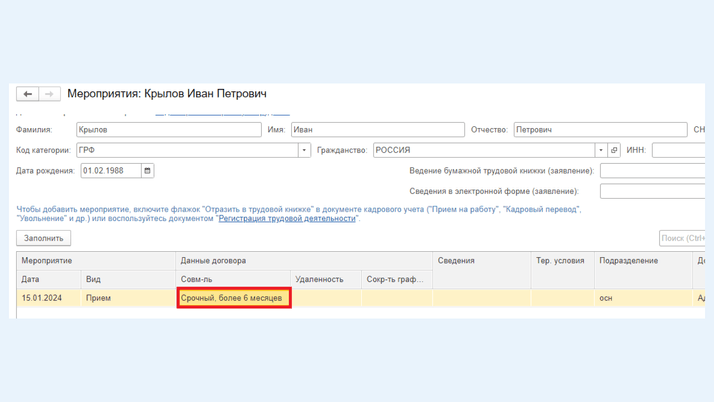Open the calendar picker for Дата рождения

pos(147,171)
